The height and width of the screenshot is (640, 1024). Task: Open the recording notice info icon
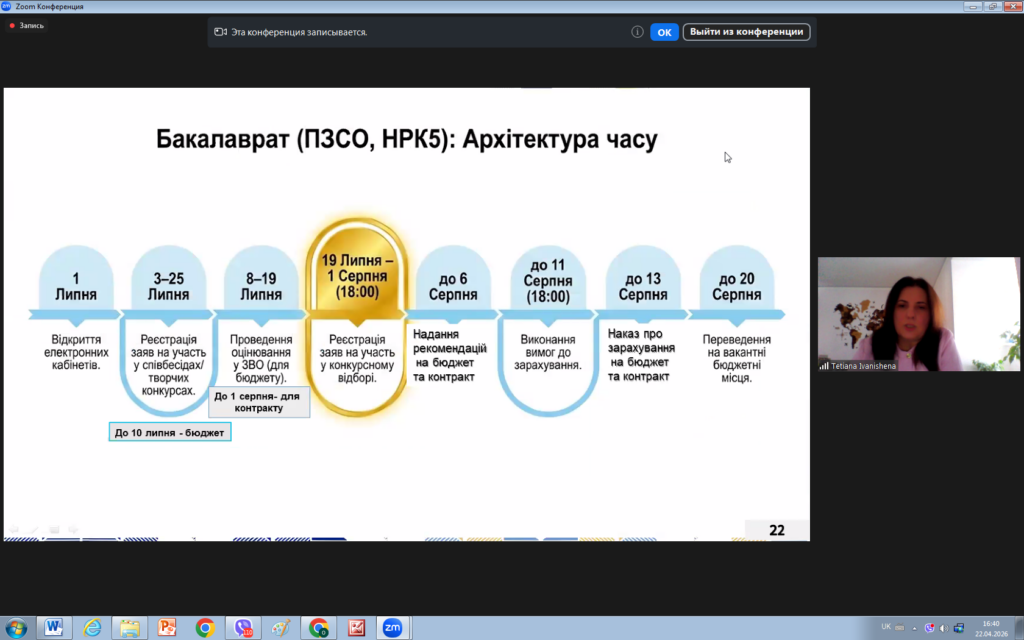coord(637,32)
